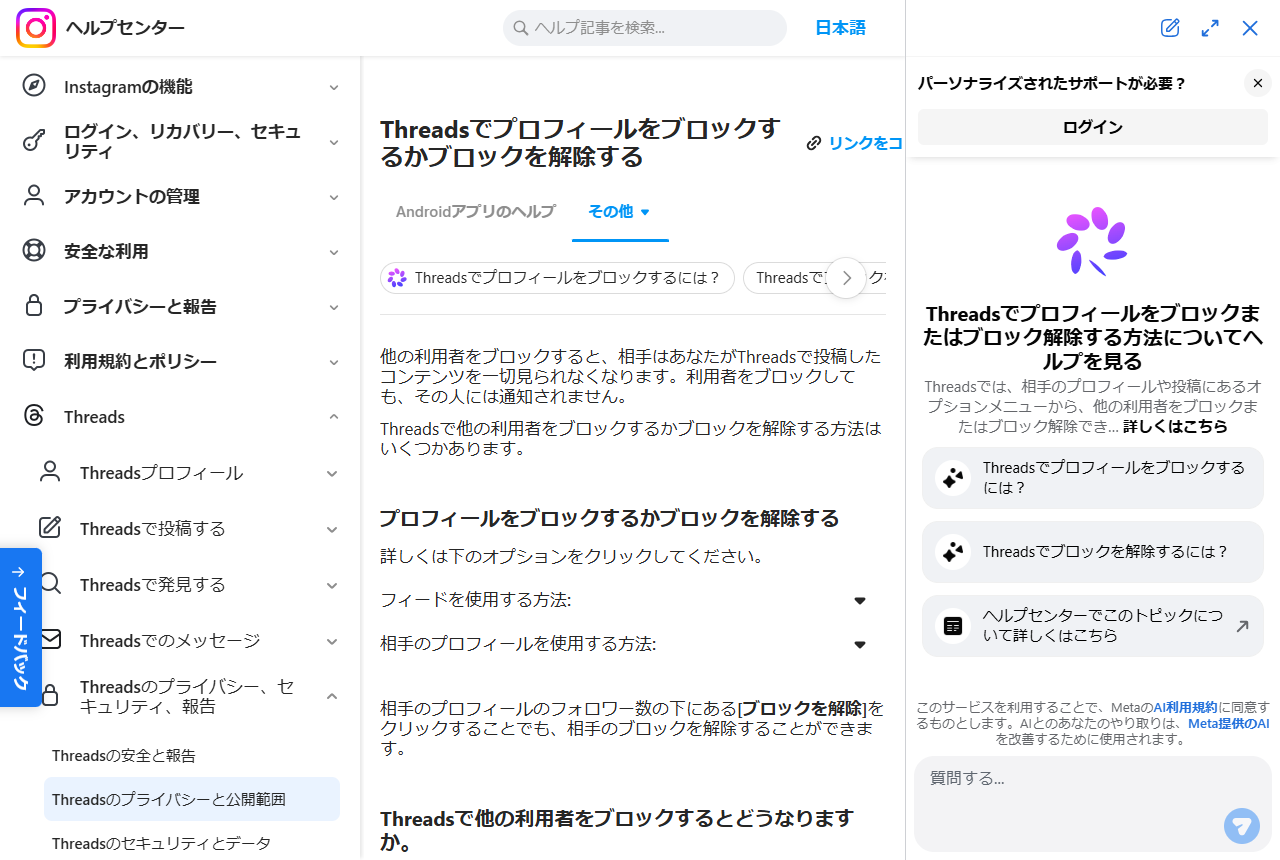Click the padlock icon beside プライバシーと報告

(34, 306)
